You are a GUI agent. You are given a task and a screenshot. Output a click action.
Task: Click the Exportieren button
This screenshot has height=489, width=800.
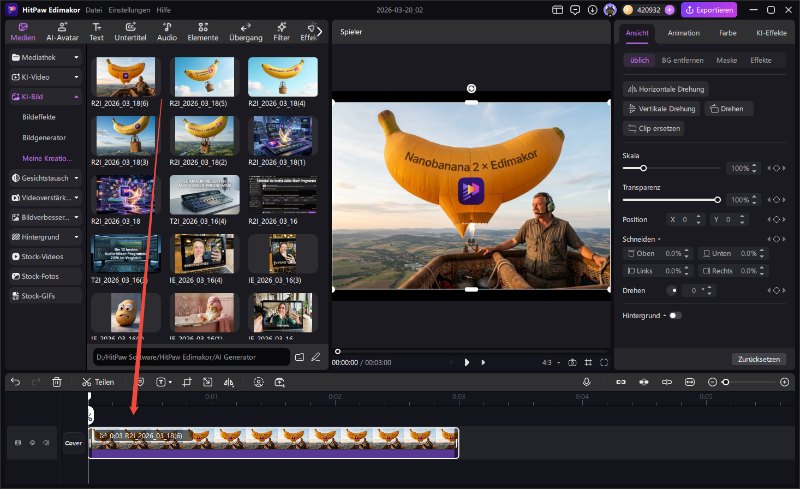point(709,10)
